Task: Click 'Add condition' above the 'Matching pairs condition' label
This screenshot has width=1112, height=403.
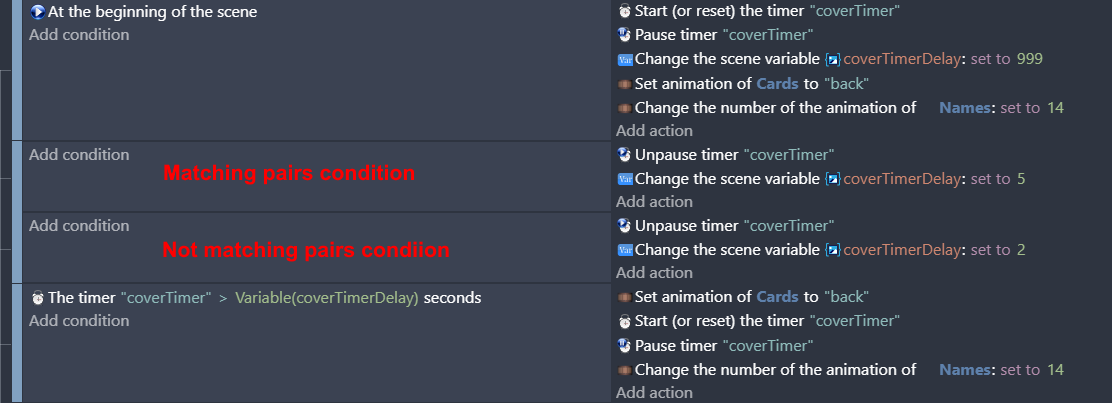Action: (x=79, y=155)
